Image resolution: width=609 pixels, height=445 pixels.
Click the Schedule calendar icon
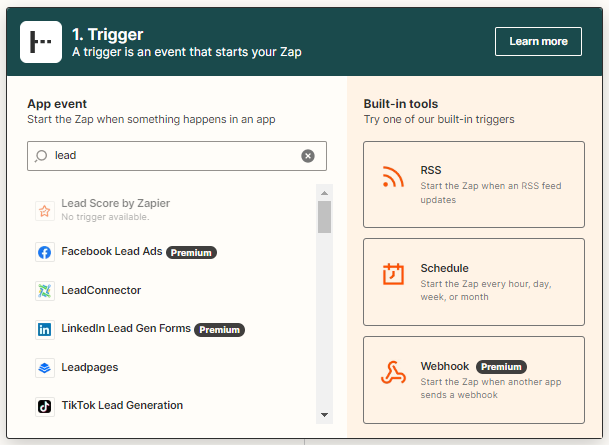[x=393, y=274]
